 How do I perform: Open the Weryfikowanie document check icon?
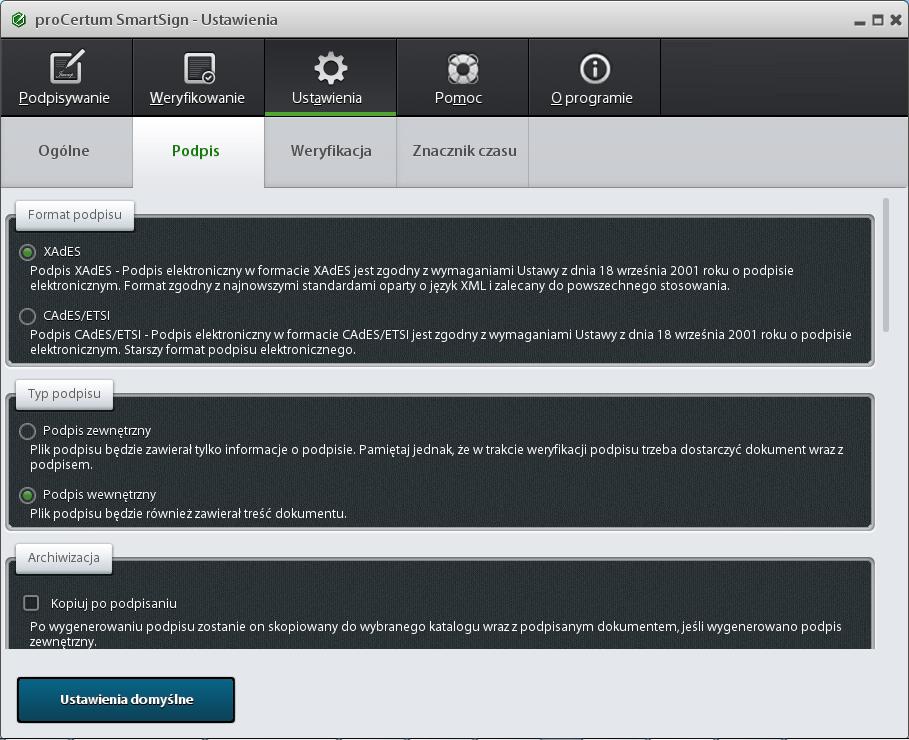(x=198, y=68)
